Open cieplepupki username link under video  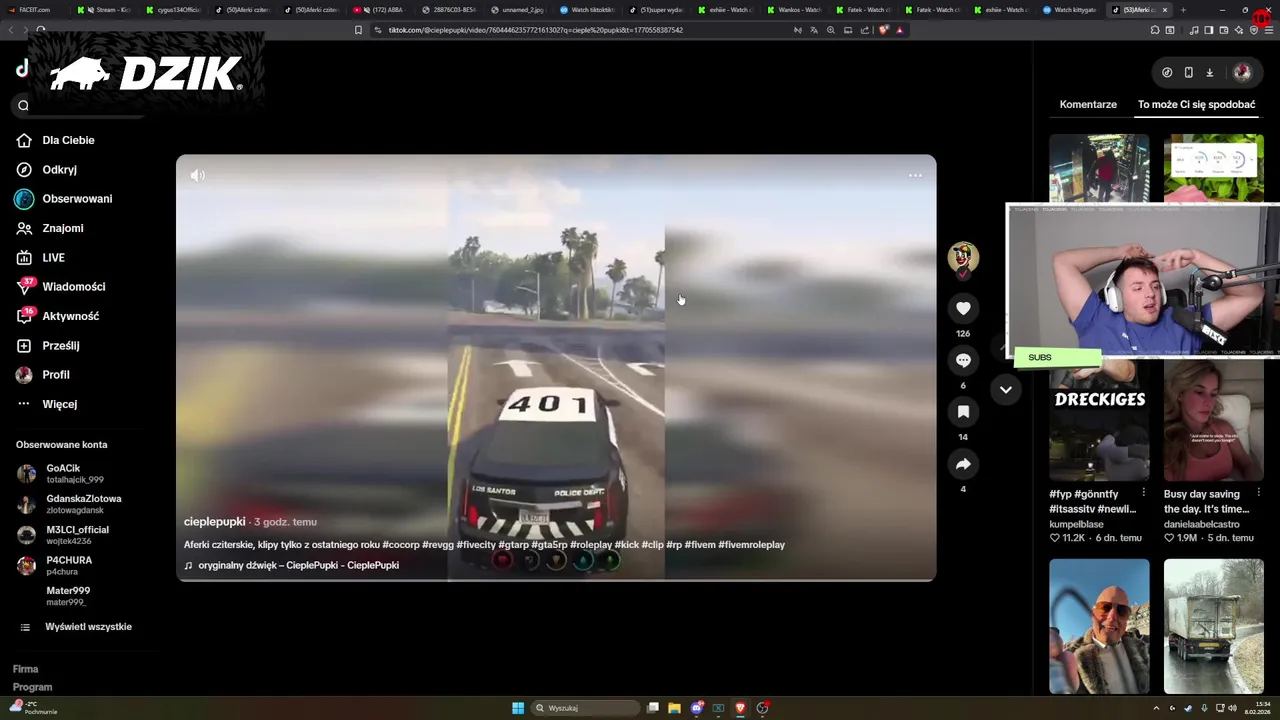coord(214,522)
